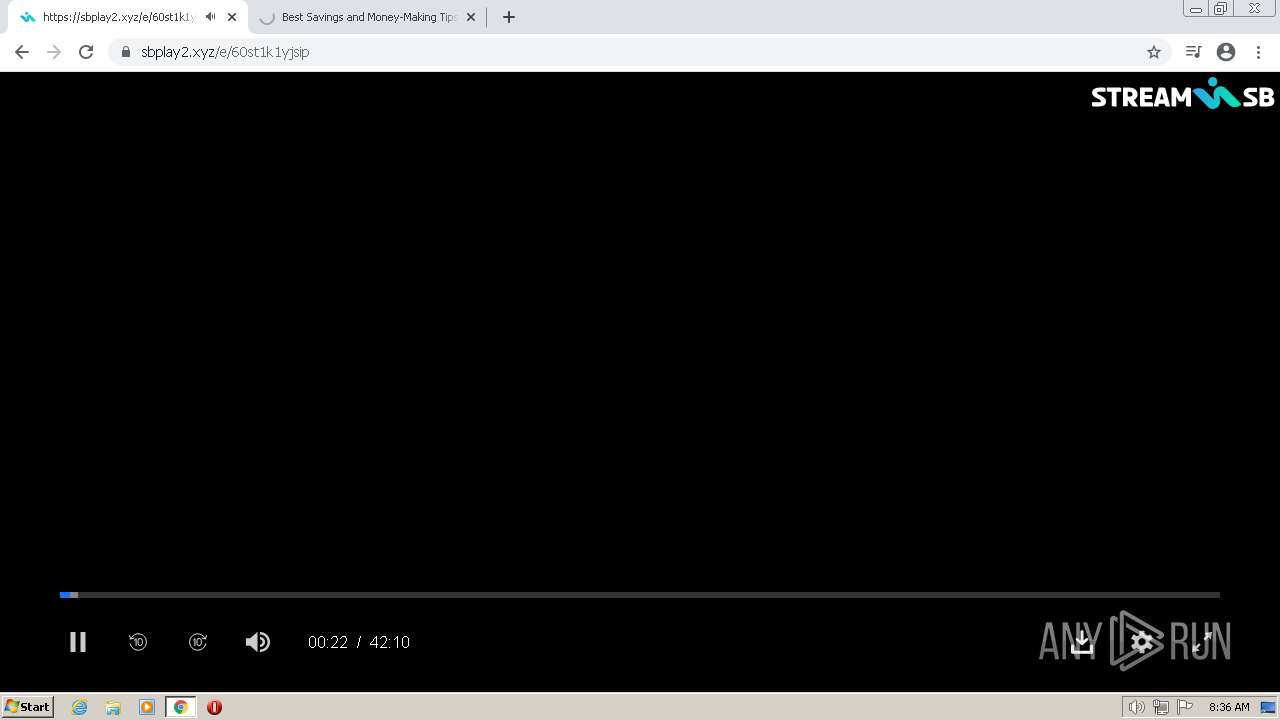Go back to previous page
1280x720 pixels.
pyautogui.click(x=22, y=52)
